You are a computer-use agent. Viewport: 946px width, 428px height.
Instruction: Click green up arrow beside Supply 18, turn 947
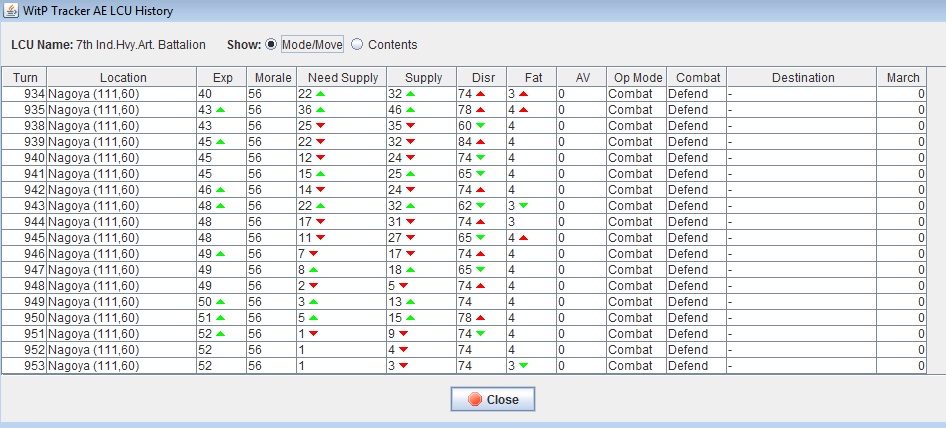click(x=410, y=269)
